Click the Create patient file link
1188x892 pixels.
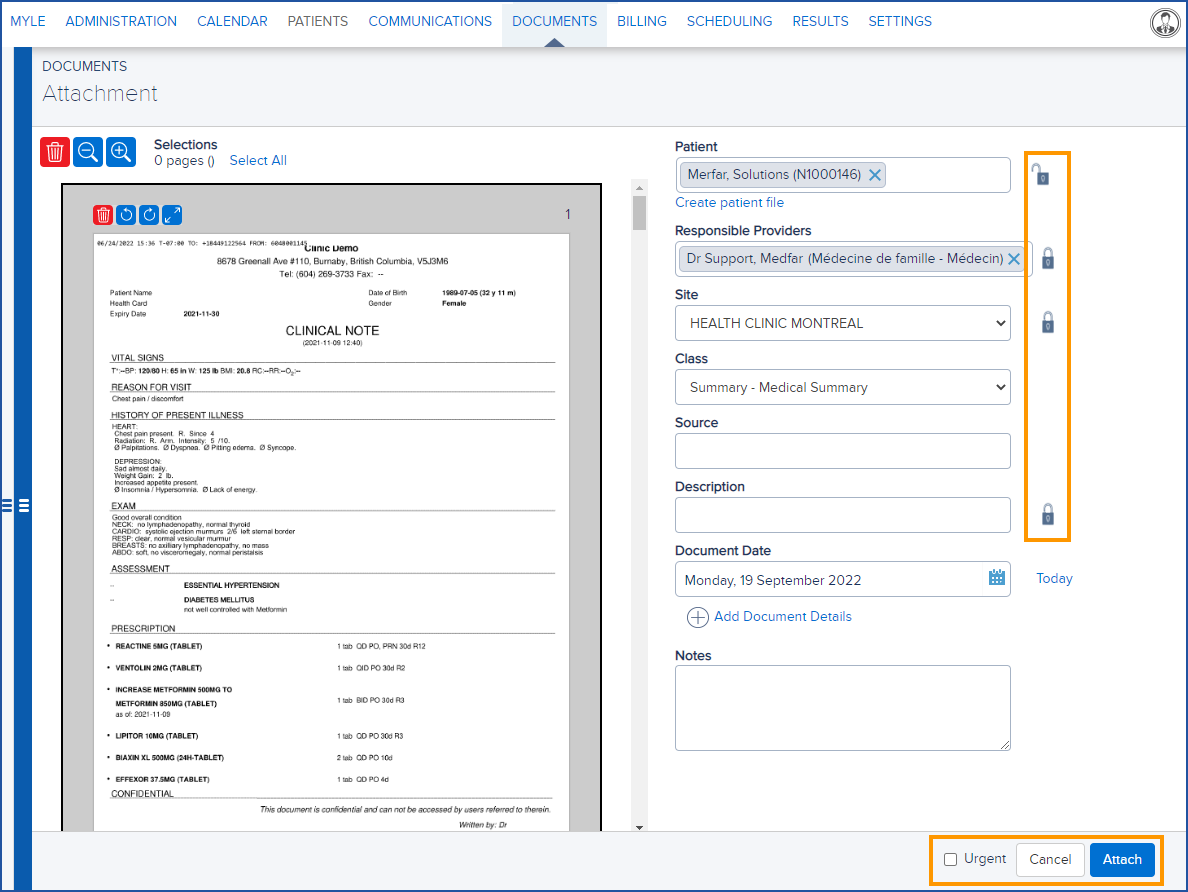[x=729, y=202]
